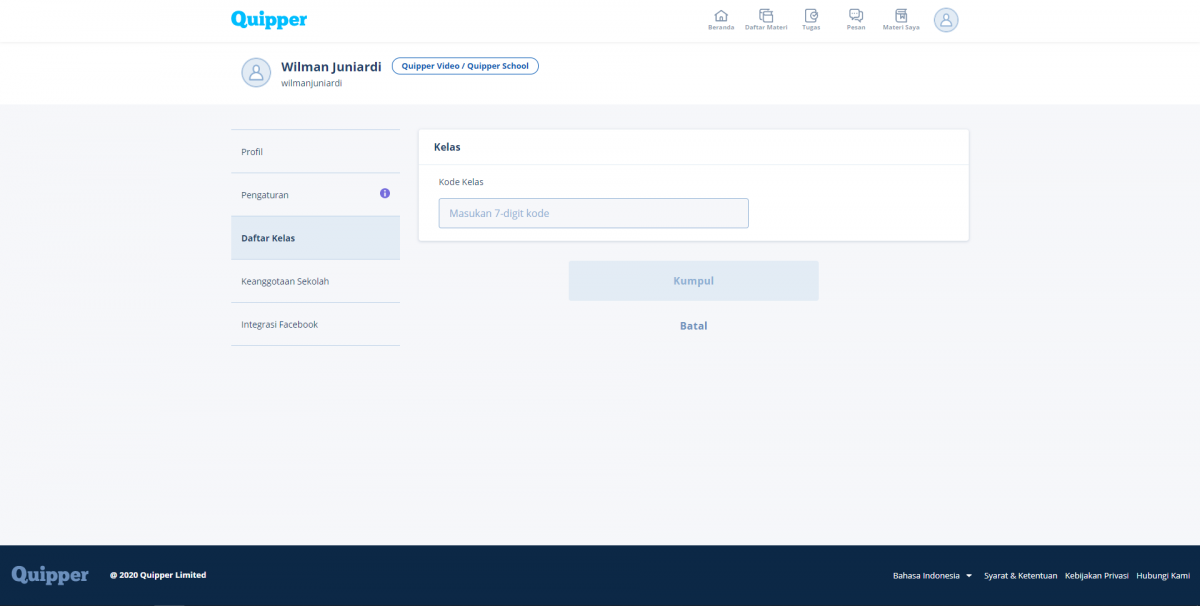
Task: Click the Kebijakan Privasi footer link
Action: [1096, 575]
